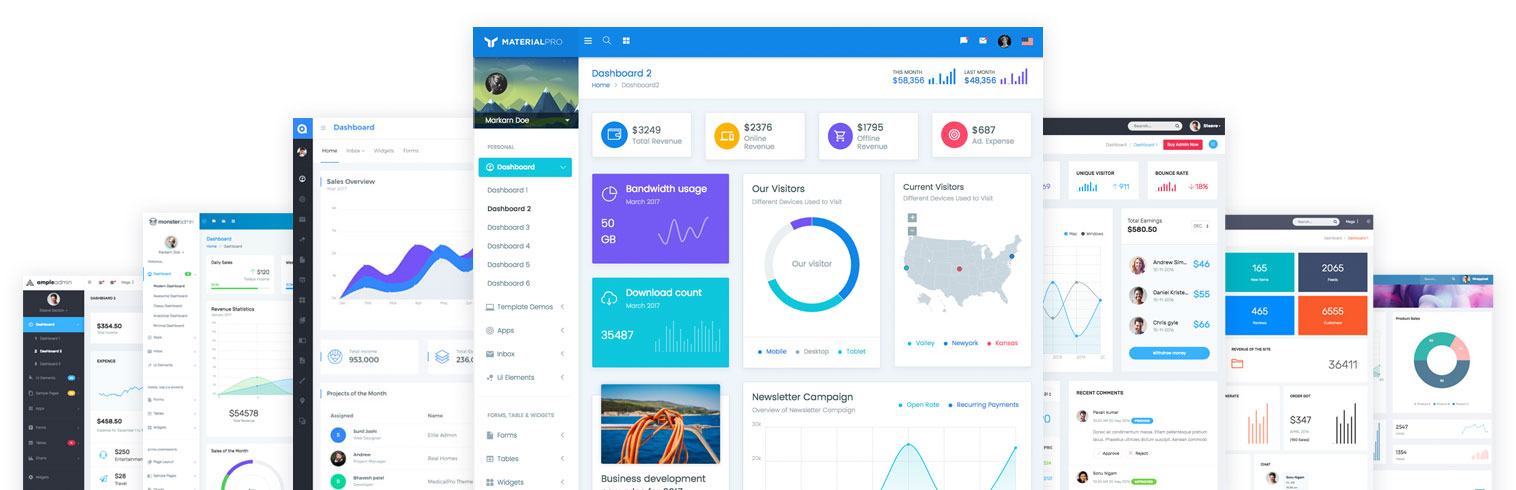Click the Entertainment headset icon in Ample admin
The width and height of the screenshot is (1516, 490).
(104, 455)
